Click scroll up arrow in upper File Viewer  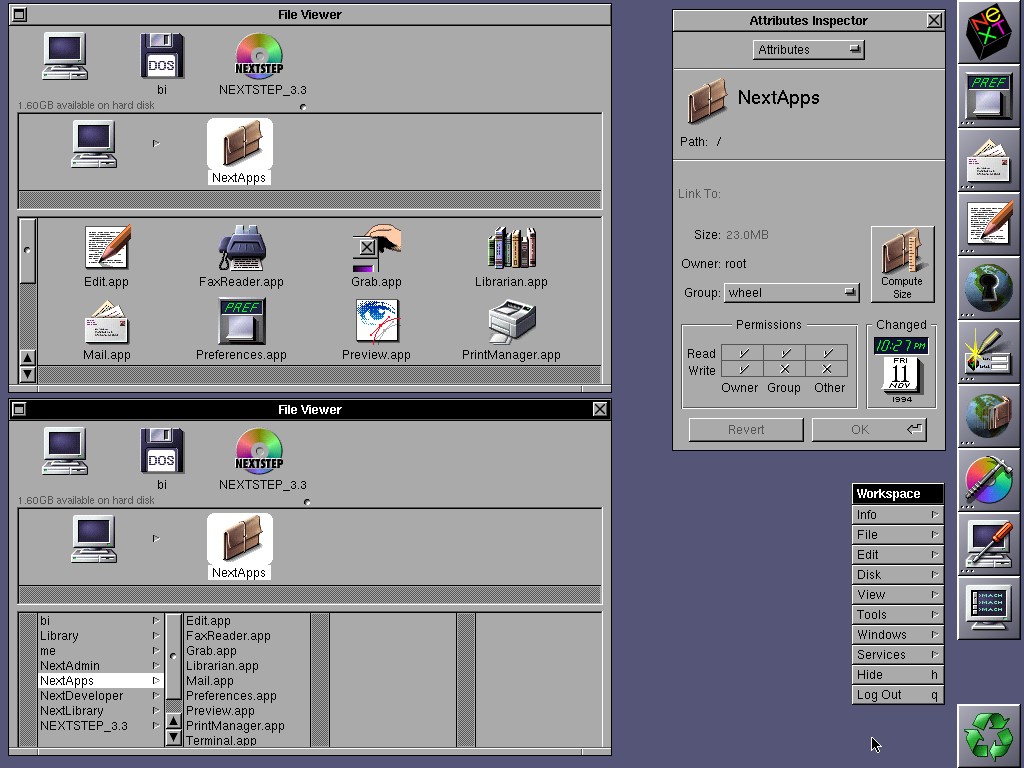point(27,358)
